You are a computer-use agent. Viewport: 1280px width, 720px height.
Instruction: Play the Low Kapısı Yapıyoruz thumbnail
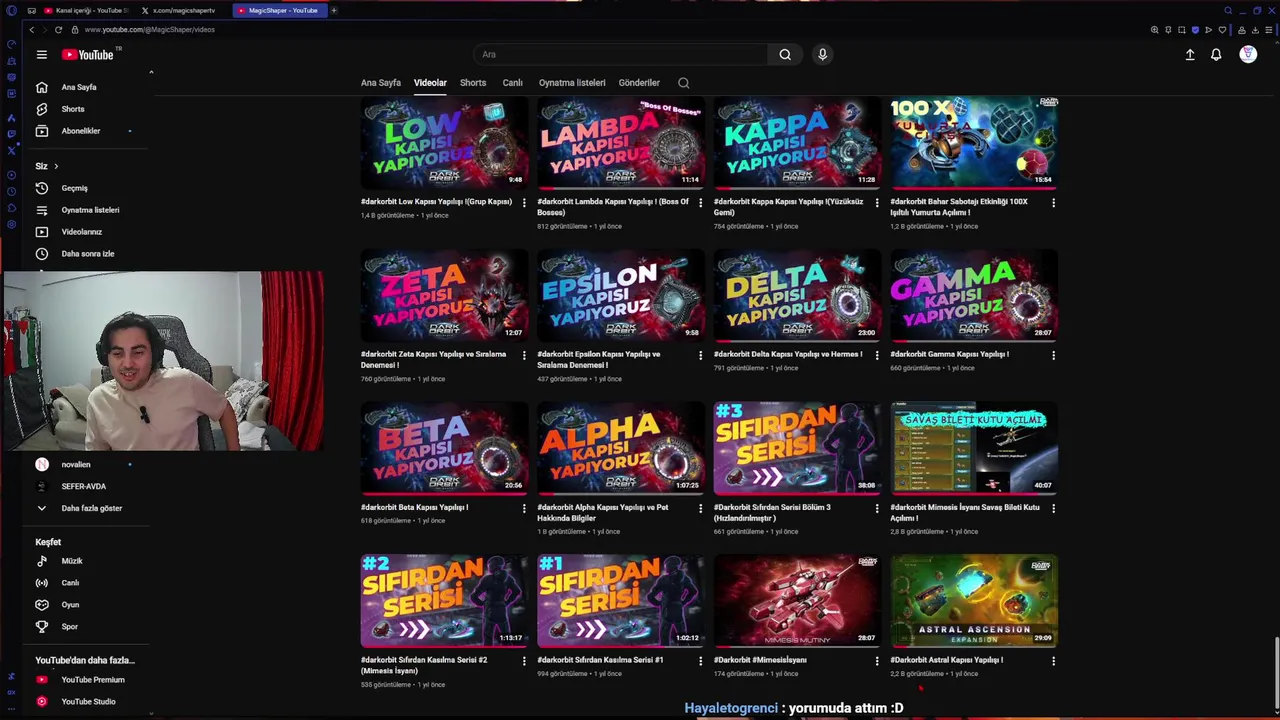444,143
